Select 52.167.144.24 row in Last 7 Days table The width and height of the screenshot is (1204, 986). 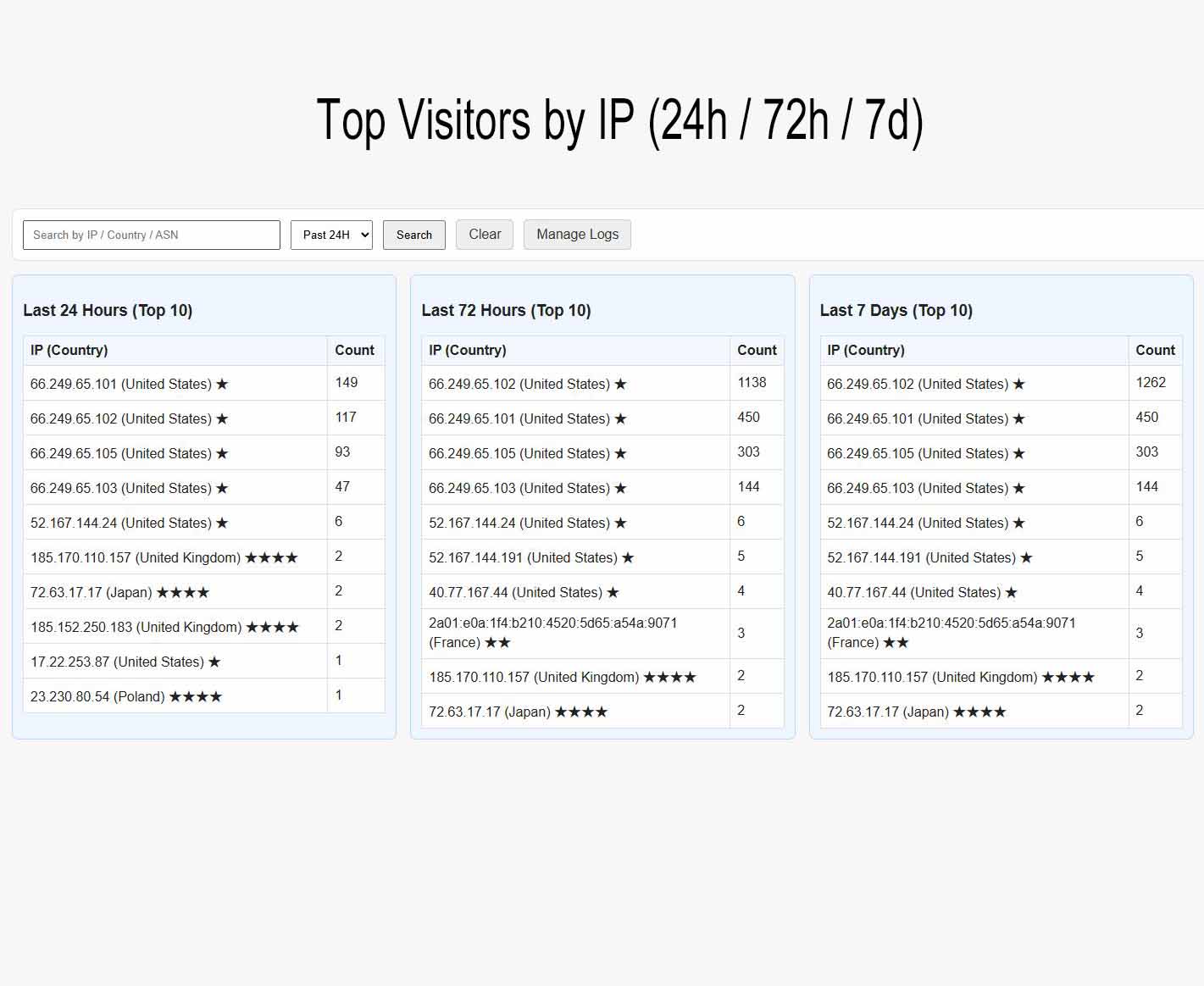[1001, 522]
